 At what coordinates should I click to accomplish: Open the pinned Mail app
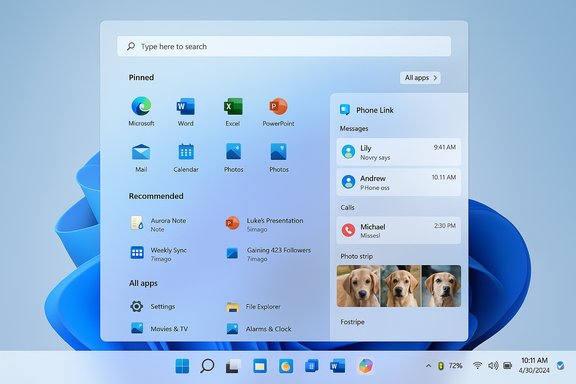(x=141, y=158)
